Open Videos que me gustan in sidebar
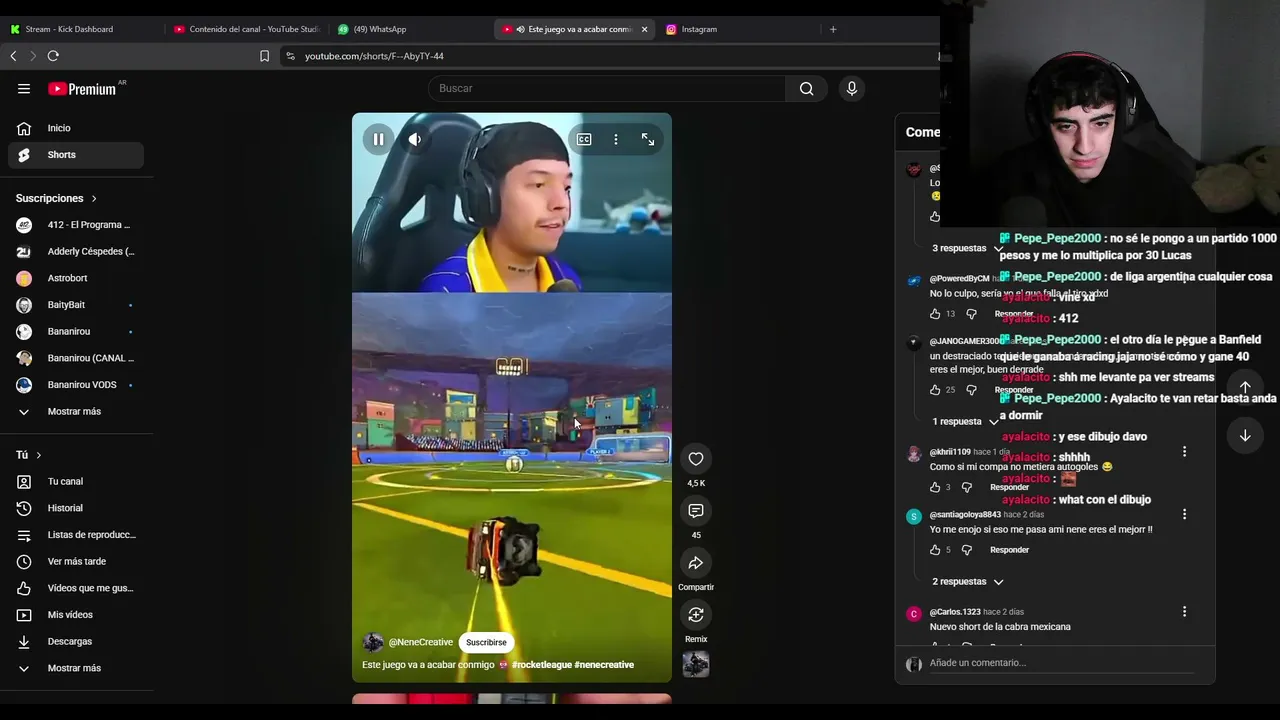Screen dimensions: 1280x720 [76, 588]
